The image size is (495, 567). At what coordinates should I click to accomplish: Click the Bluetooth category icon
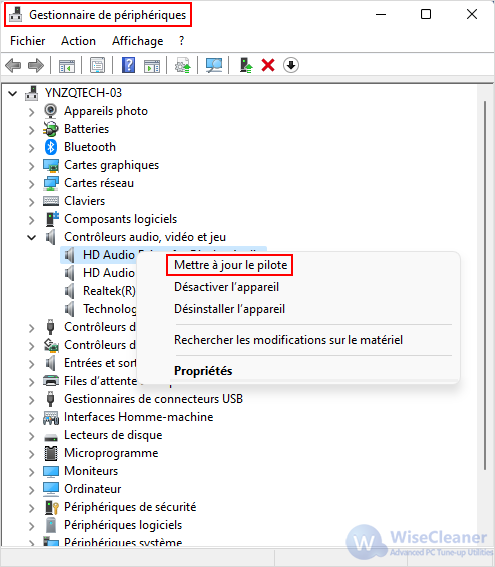click(51, 147)
